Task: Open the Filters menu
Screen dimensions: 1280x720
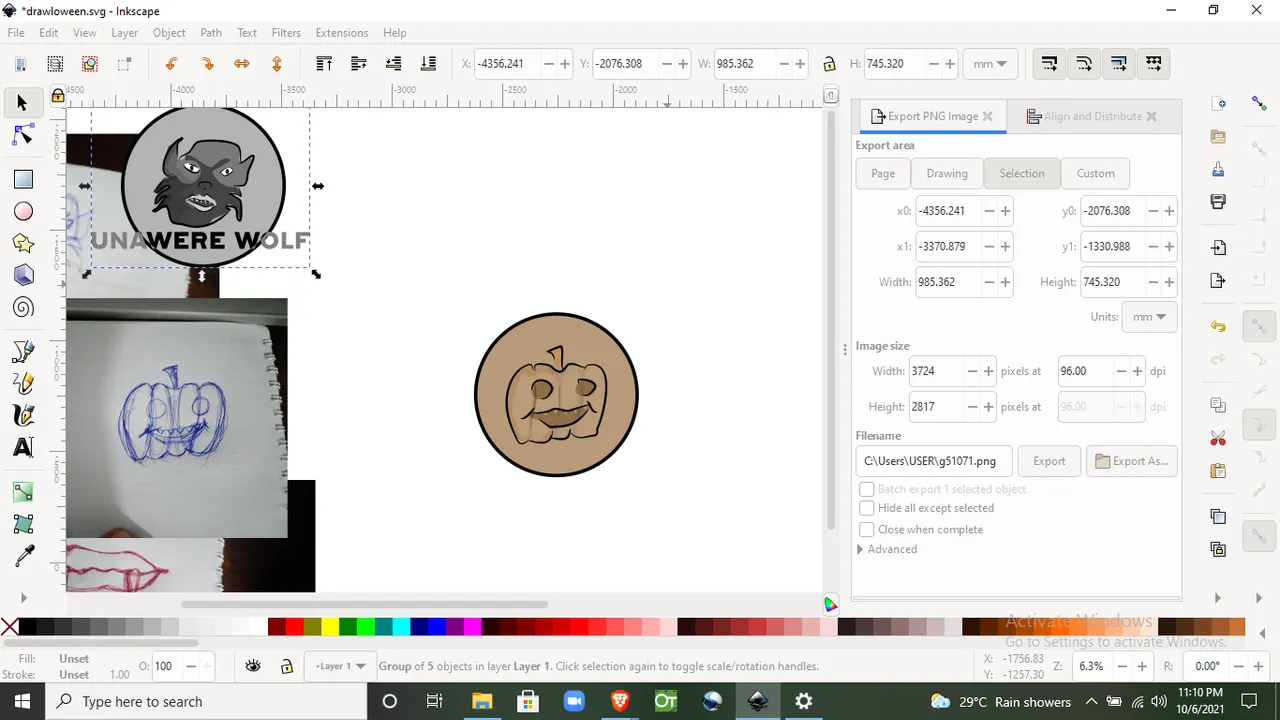Action: (286, 32)
